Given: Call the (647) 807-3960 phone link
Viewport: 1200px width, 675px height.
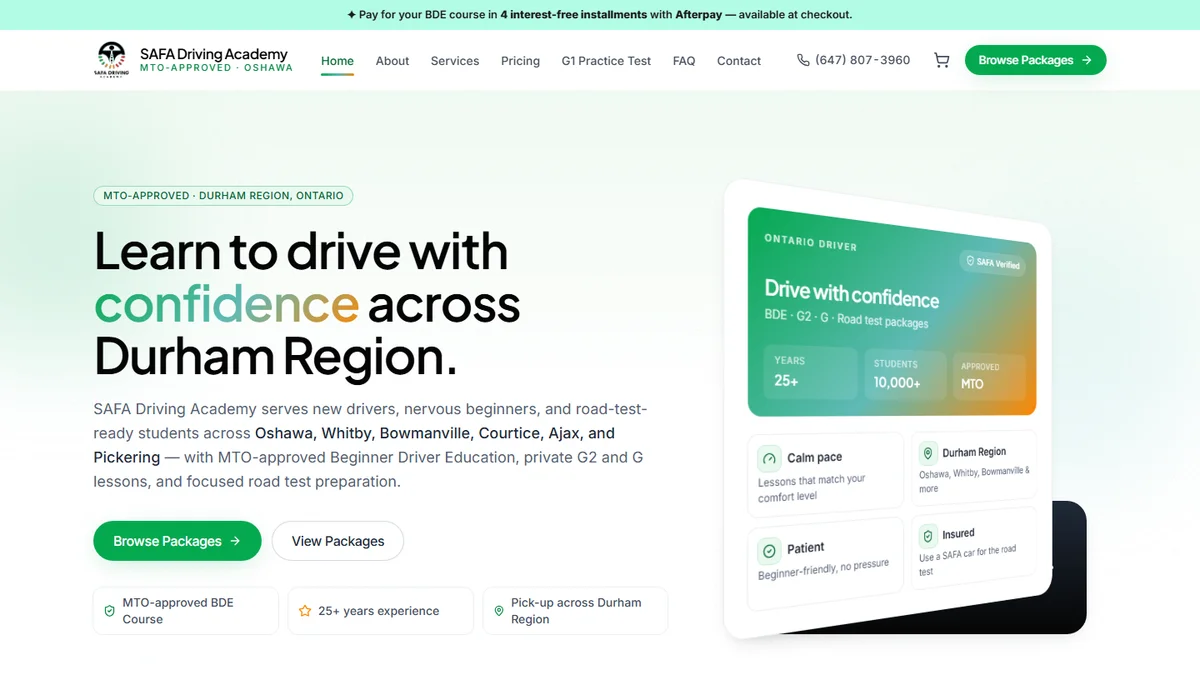Looking at the screenshot, I should 853,60.
